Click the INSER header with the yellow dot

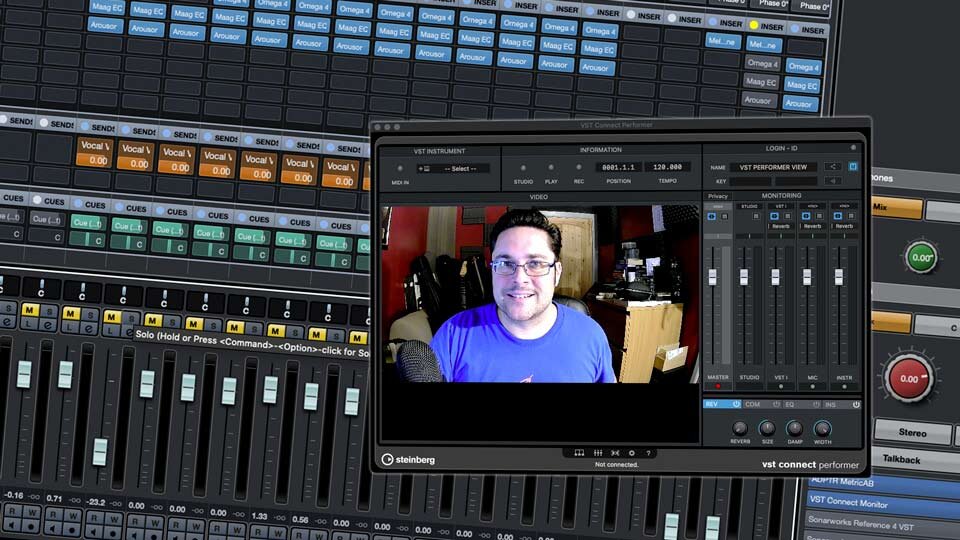coord(766,26)
